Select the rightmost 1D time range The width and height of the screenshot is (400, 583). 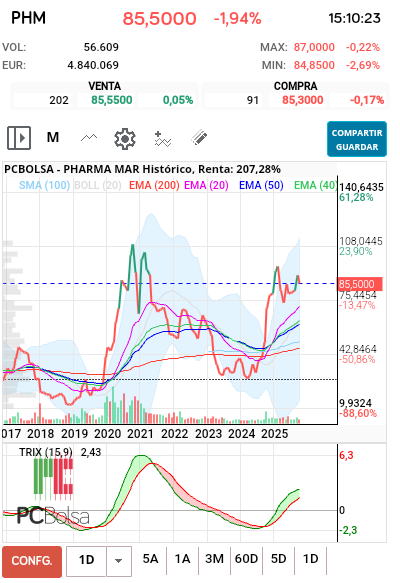310,559
